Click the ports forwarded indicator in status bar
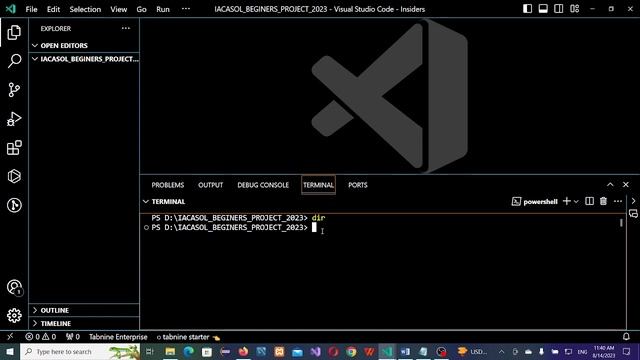Screen dimensions: 640x360 [x=73, y=337]
